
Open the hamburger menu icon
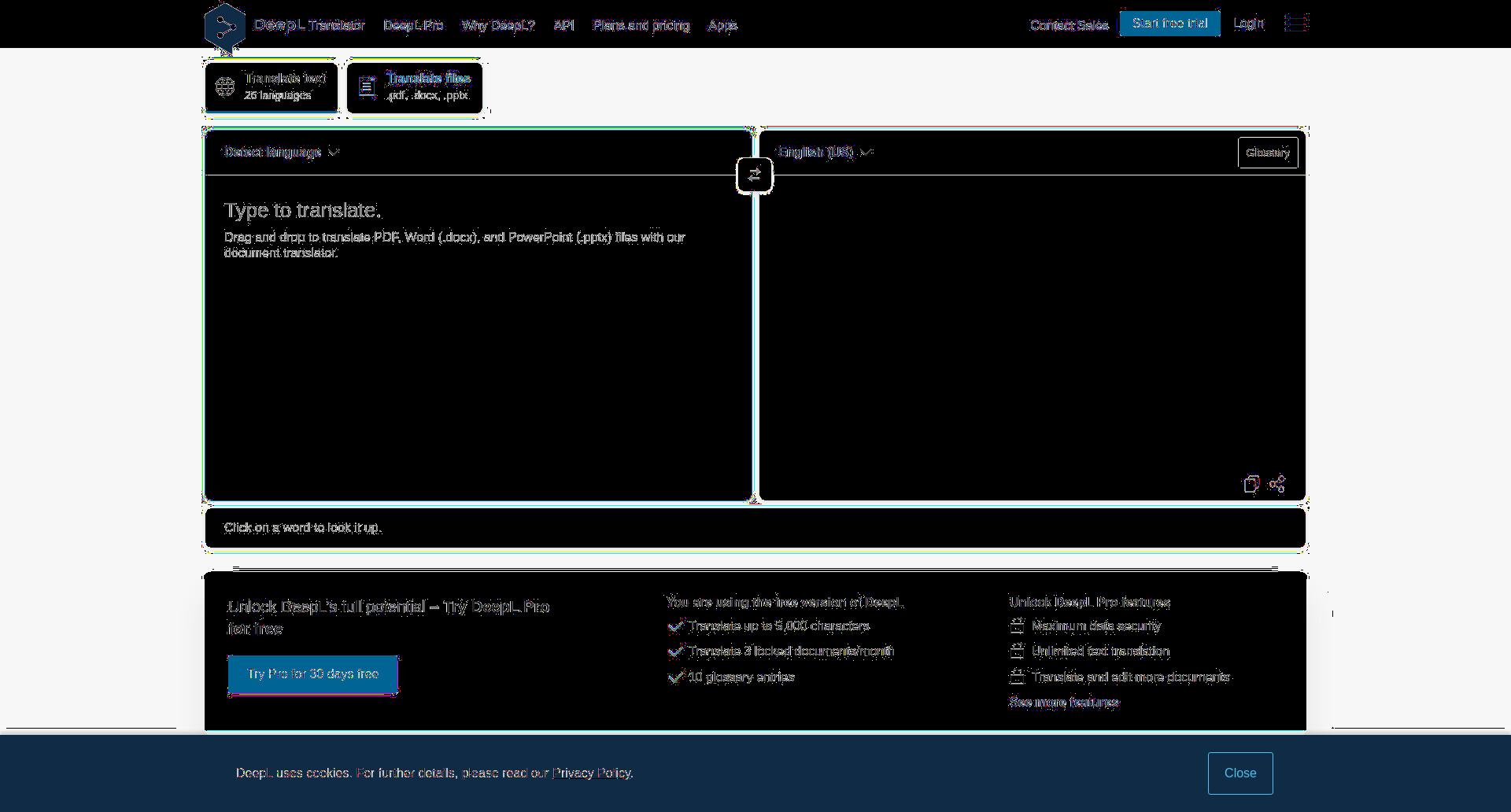click(x=1296, y=23)
